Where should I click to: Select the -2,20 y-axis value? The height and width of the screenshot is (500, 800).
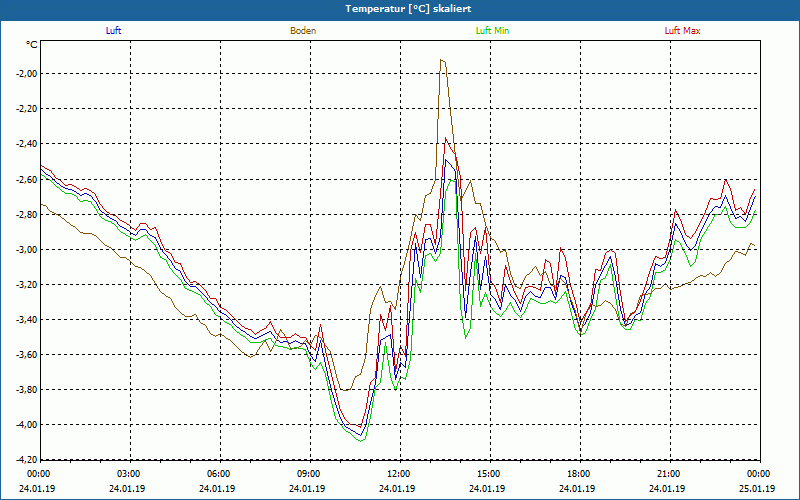pos(27,109)
